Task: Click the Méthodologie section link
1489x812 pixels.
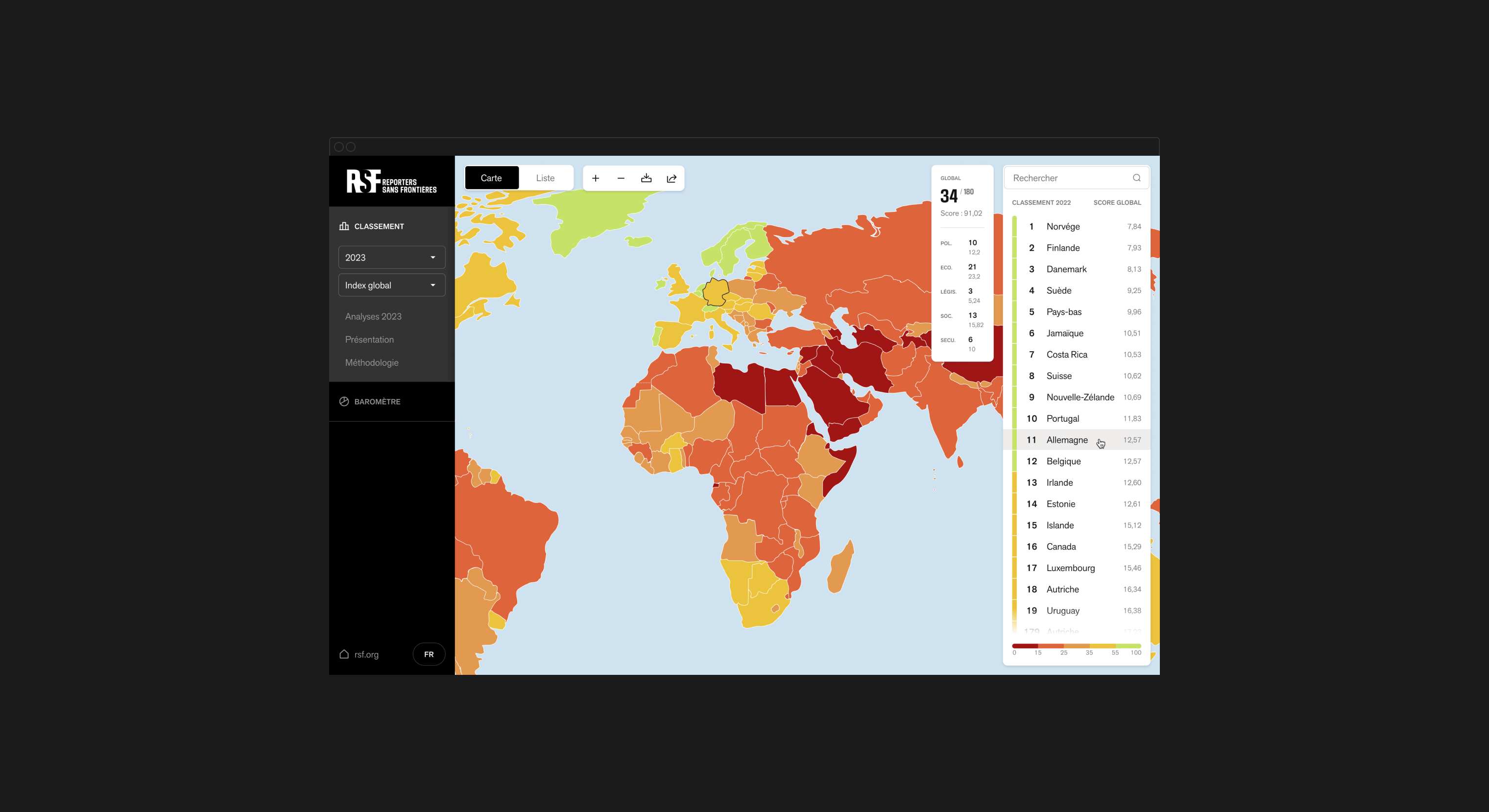Action: (x=371, y=362)
